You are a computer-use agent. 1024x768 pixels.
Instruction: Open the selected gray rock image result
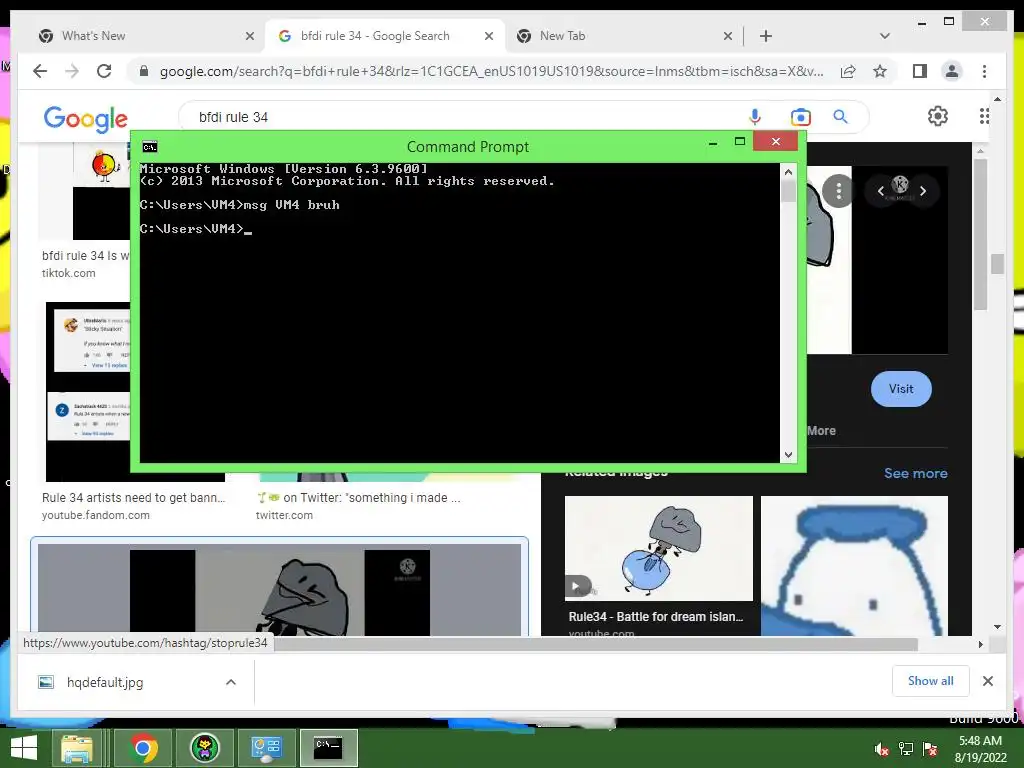280,589
